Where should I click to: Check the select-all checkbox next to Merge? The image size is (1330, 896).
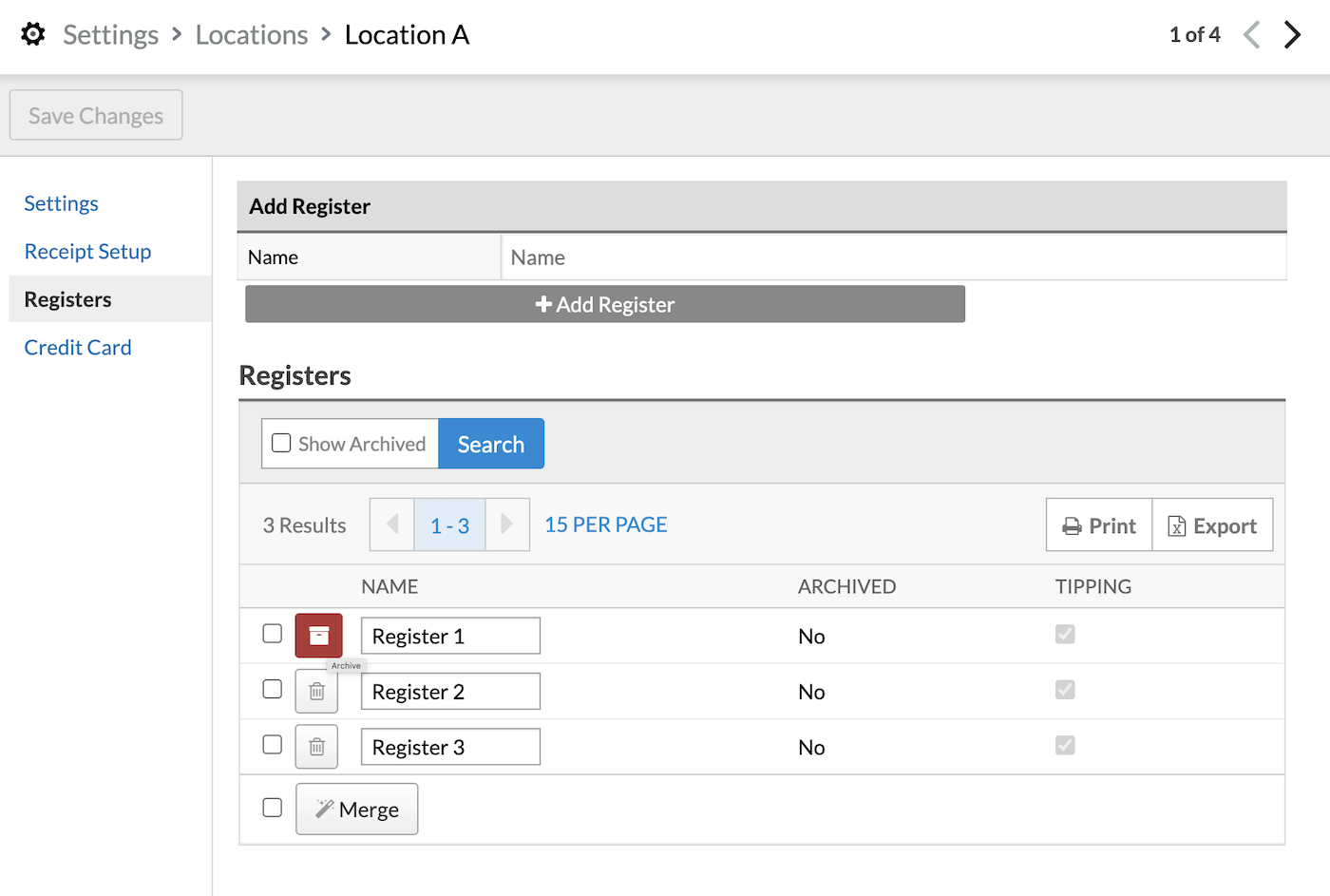pyautogui.click(x=273, y=808)
